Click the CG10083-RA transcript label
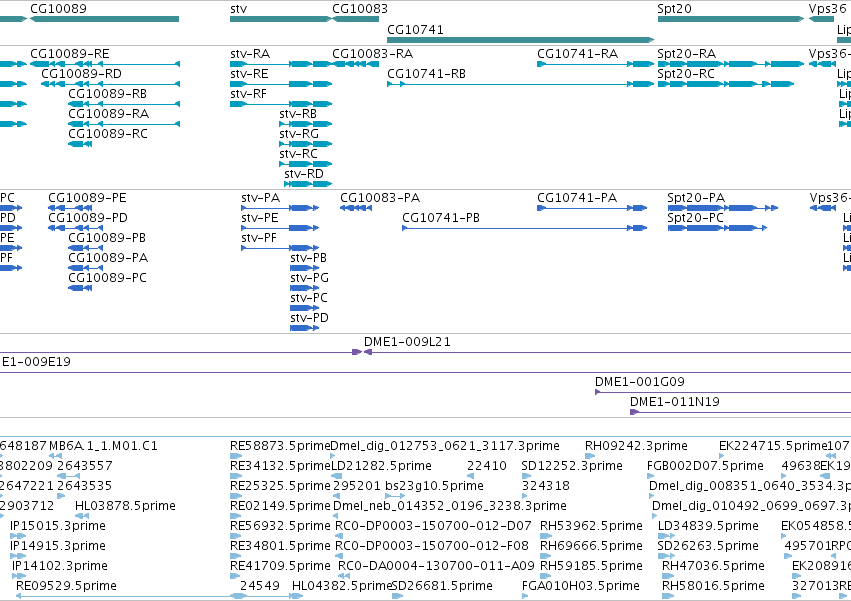The height and width of the screenshot is (601, 851). click(x=372, y=54)
